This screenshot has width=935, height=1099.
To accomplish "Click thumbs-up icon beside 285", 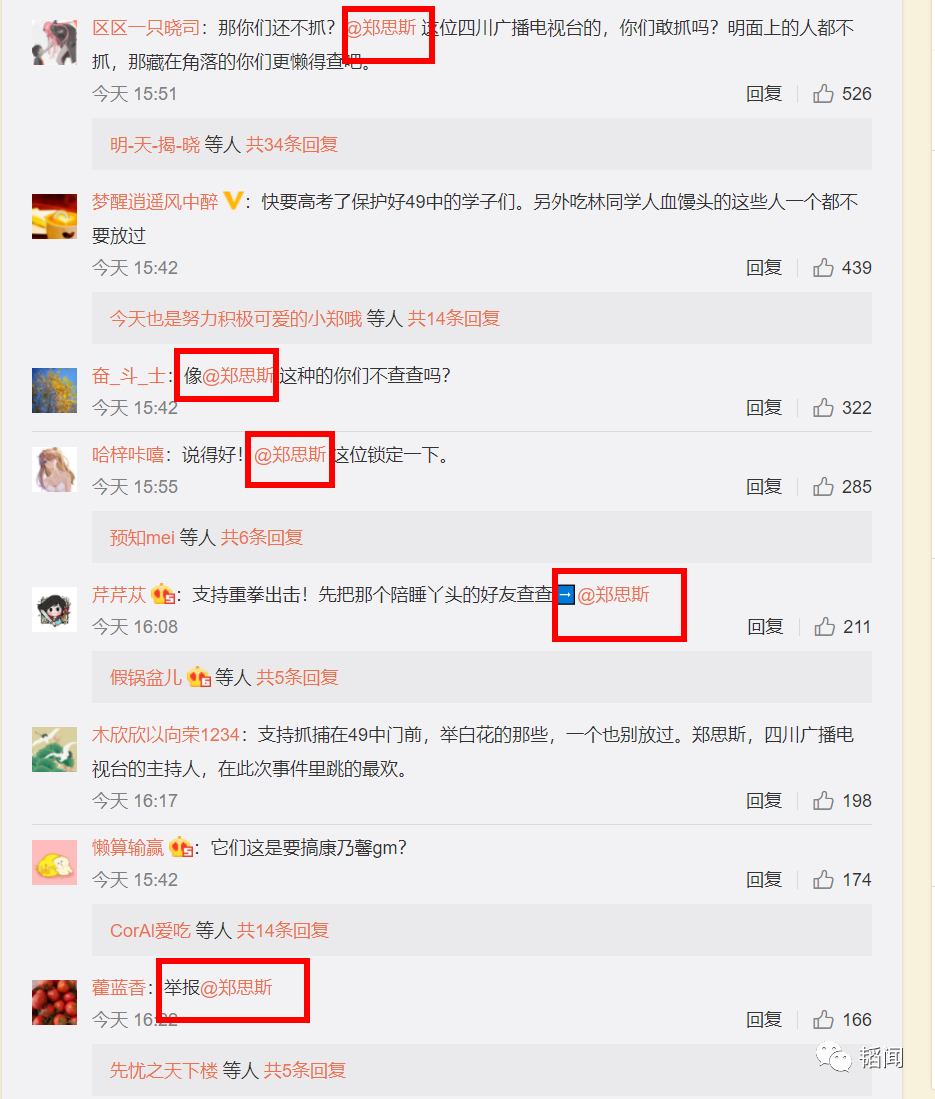I will point(823,486).
